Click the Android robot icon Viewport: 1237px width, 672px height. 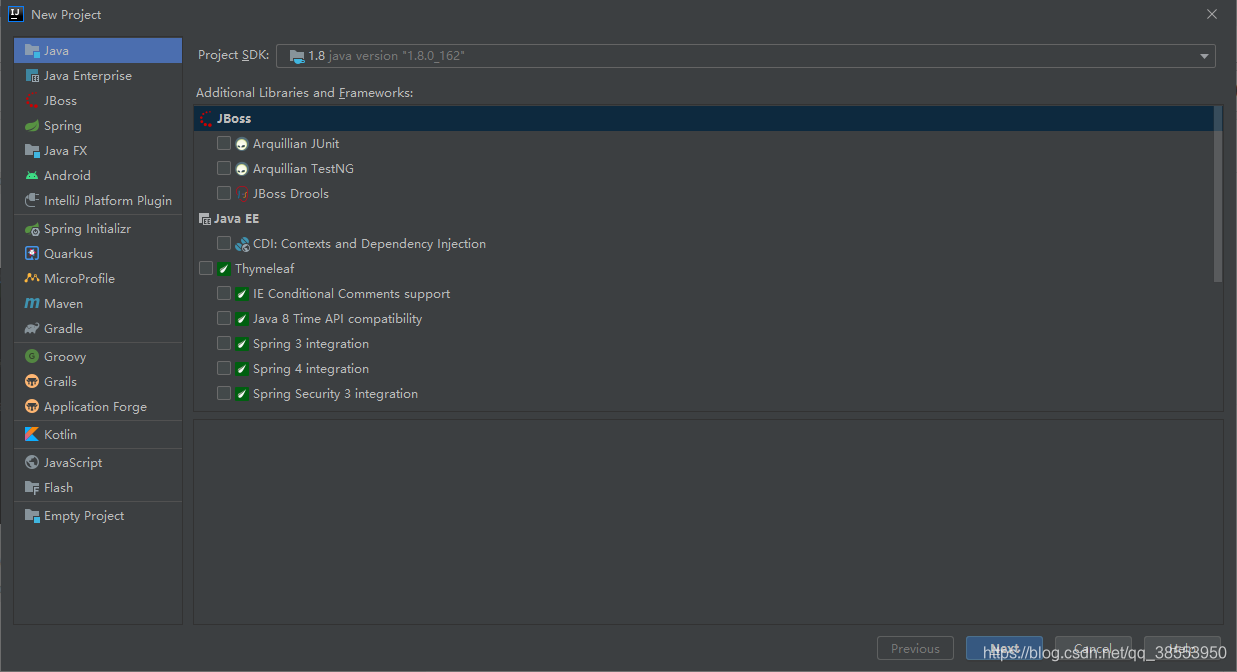[32, 176]
